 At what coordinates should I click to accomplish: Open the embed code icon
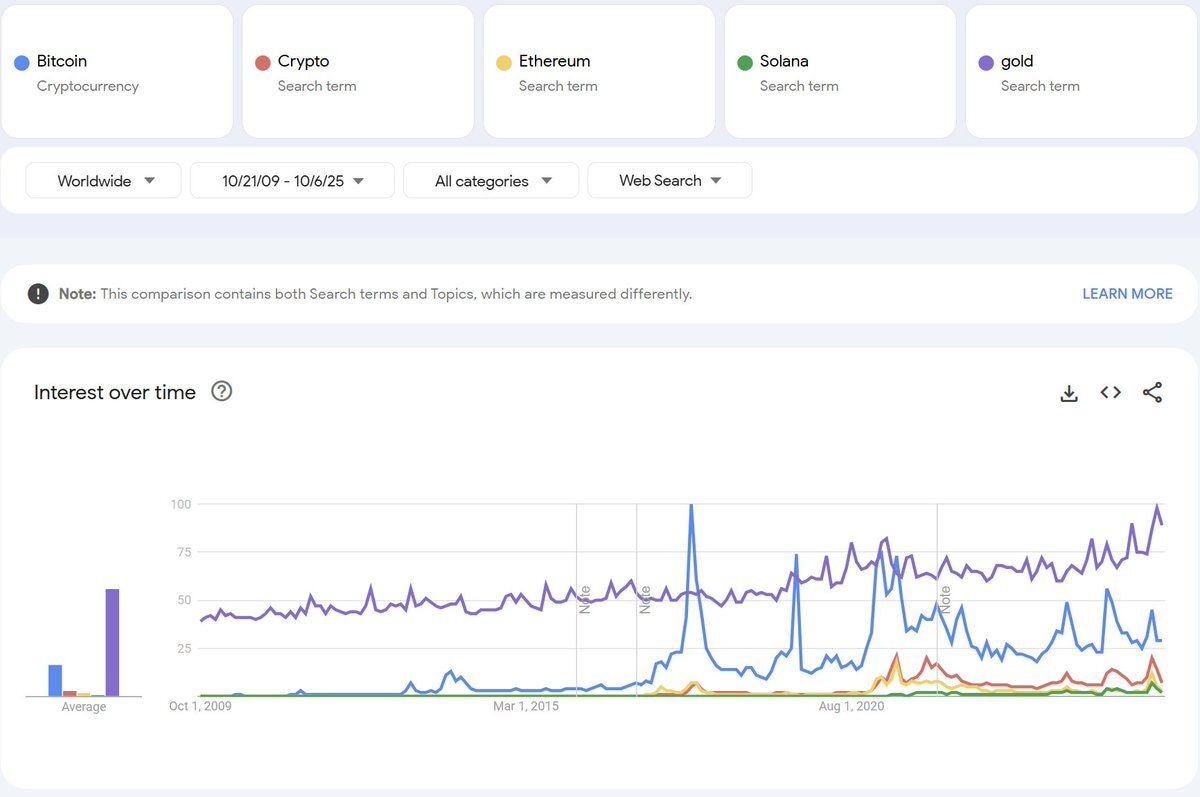(1110, 393)
